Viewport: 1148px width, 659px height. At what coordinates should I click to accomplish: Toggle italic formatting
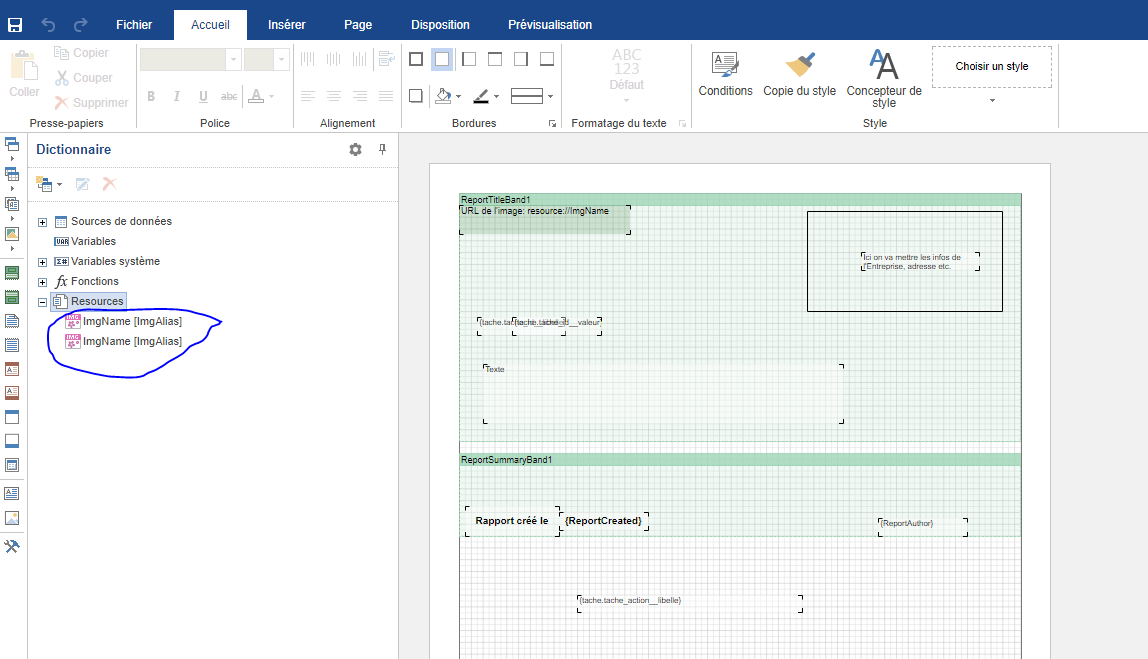176,96
